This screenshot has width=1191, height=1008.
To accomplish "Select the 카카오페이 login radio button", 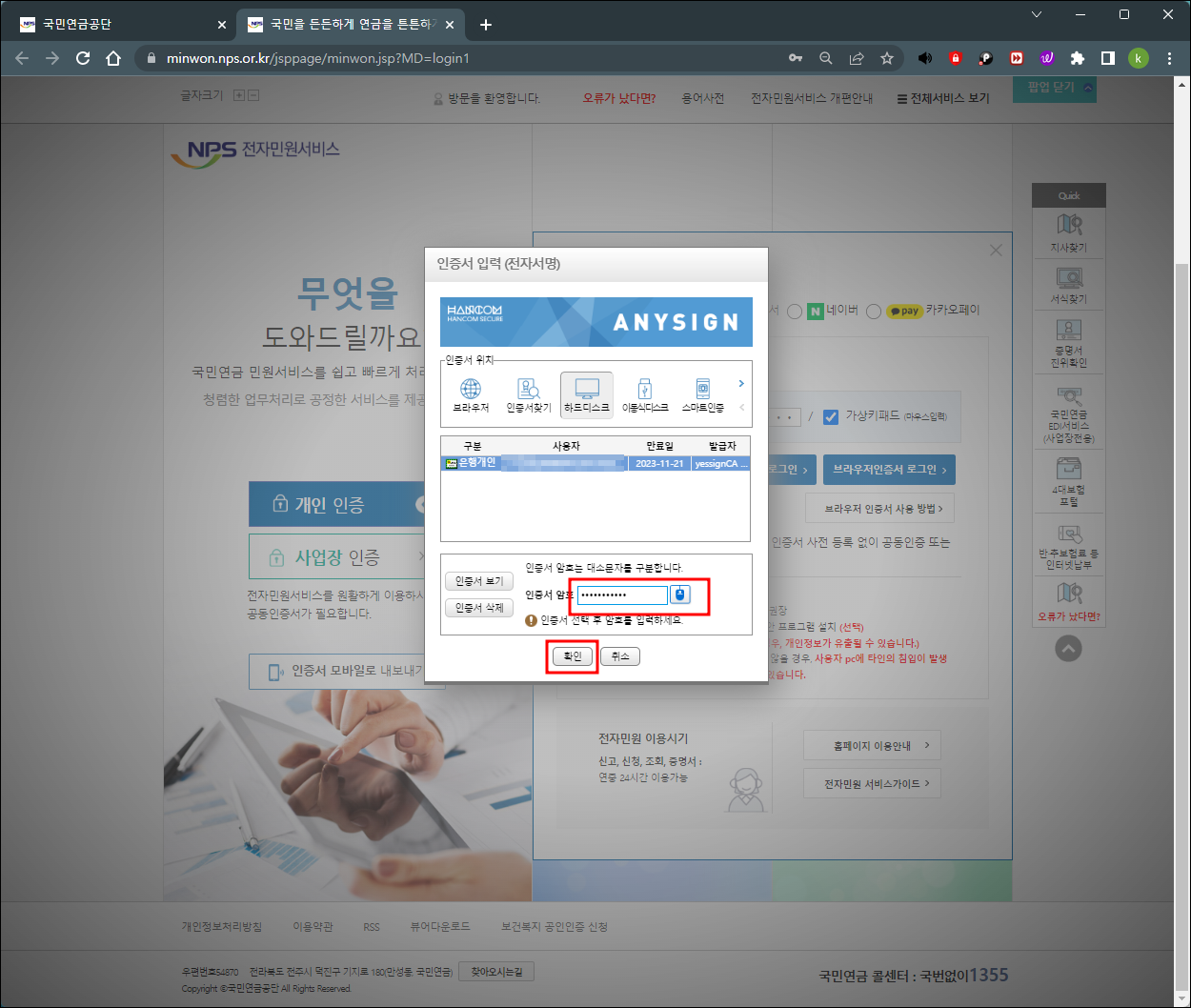I will tap(876, 311).
